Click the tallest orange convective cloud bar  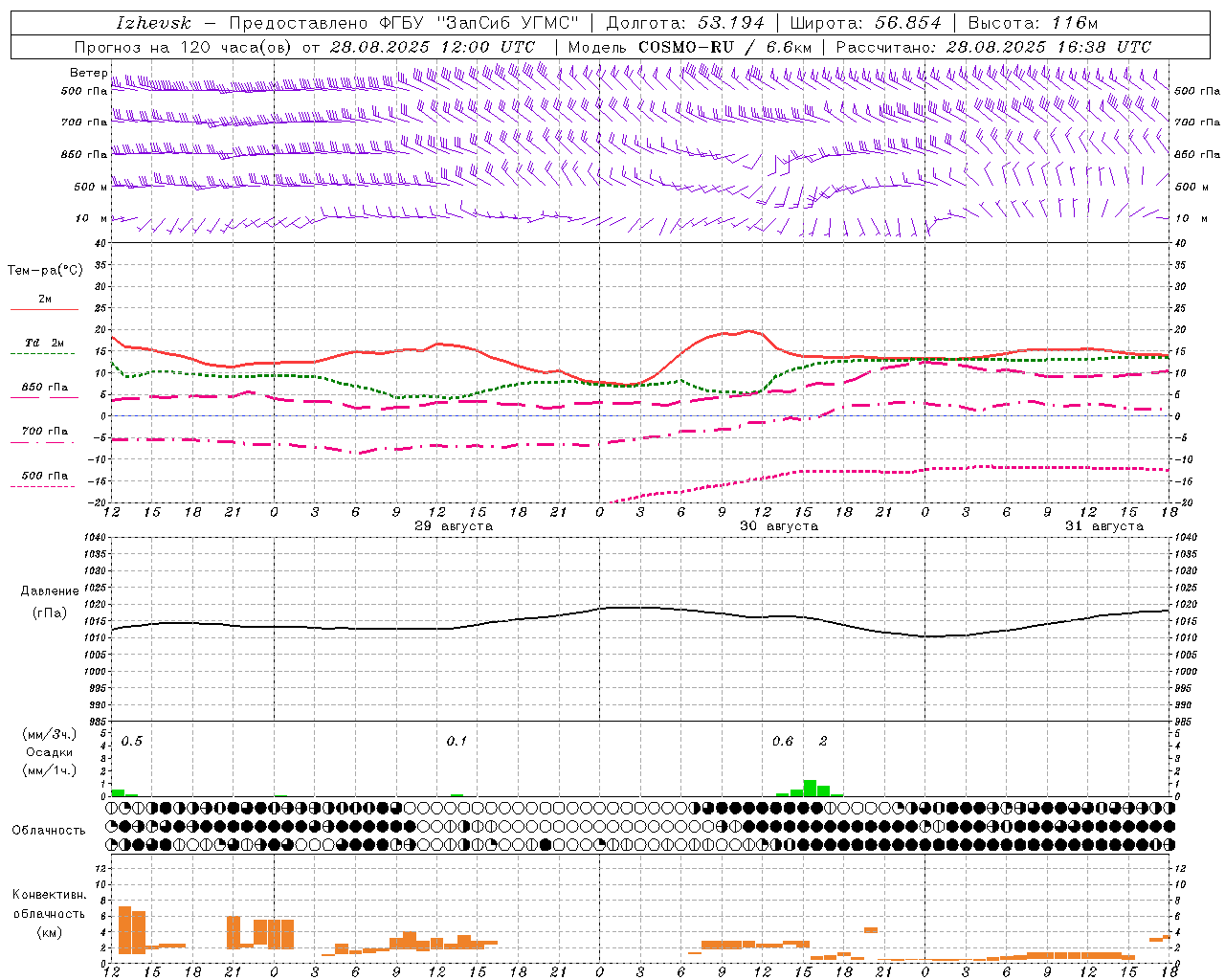coord(124,930)
